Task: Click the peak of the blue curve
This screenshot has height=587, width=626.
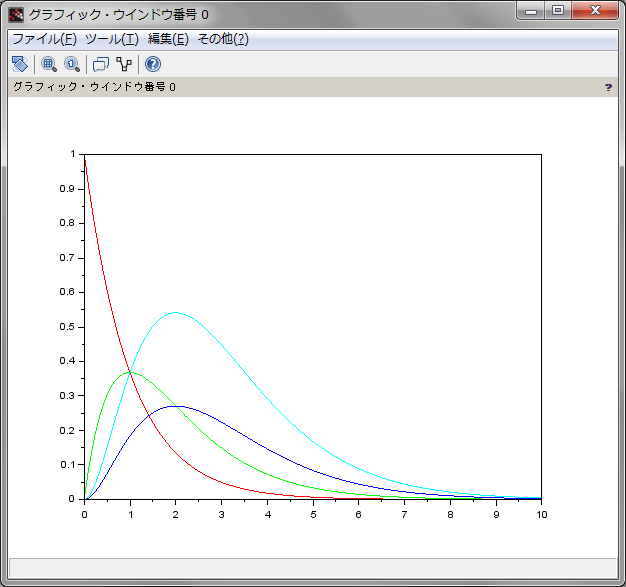Action: [175, 406]
